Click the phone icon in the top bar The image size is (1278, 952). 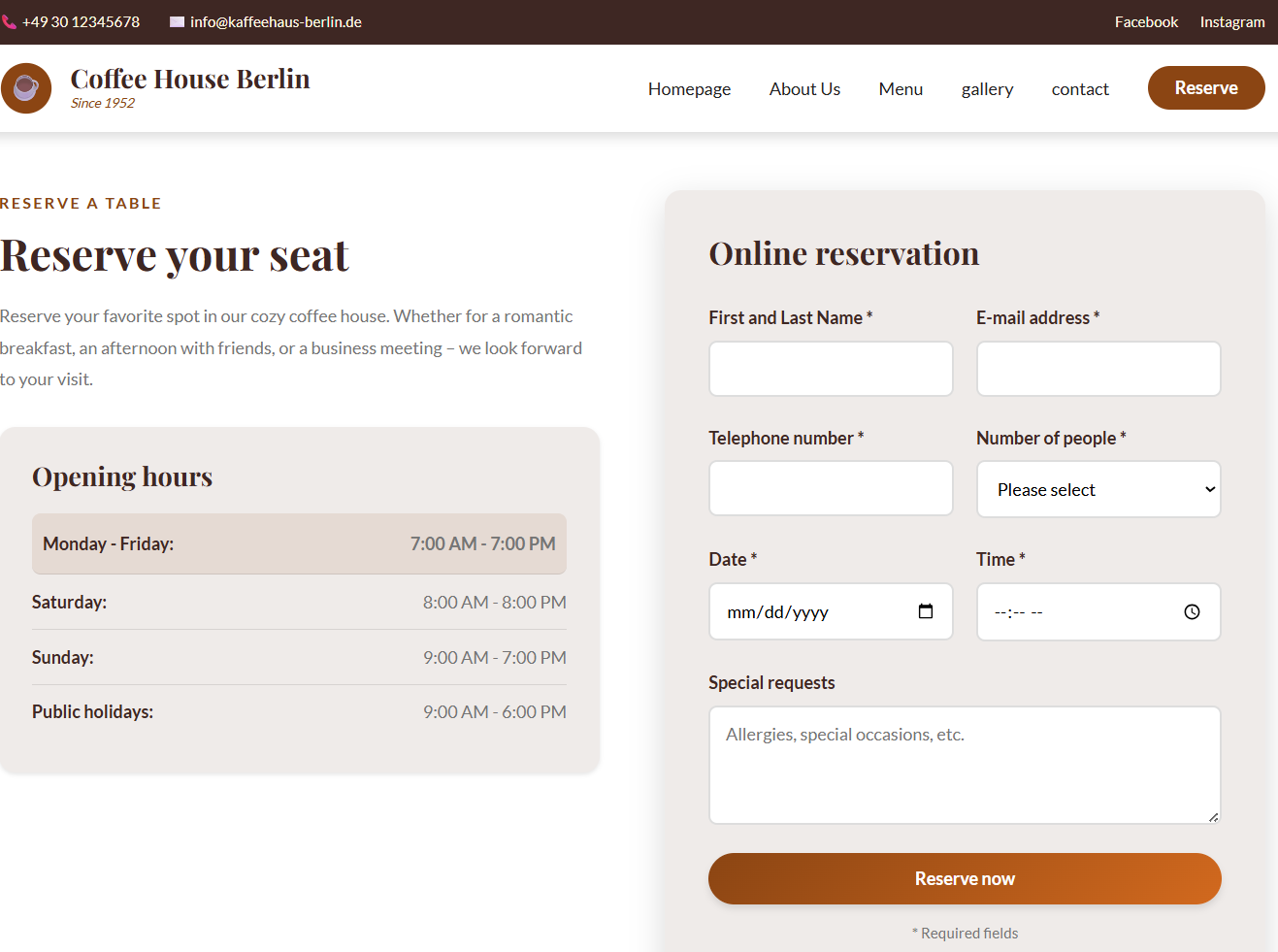(11, 19)
